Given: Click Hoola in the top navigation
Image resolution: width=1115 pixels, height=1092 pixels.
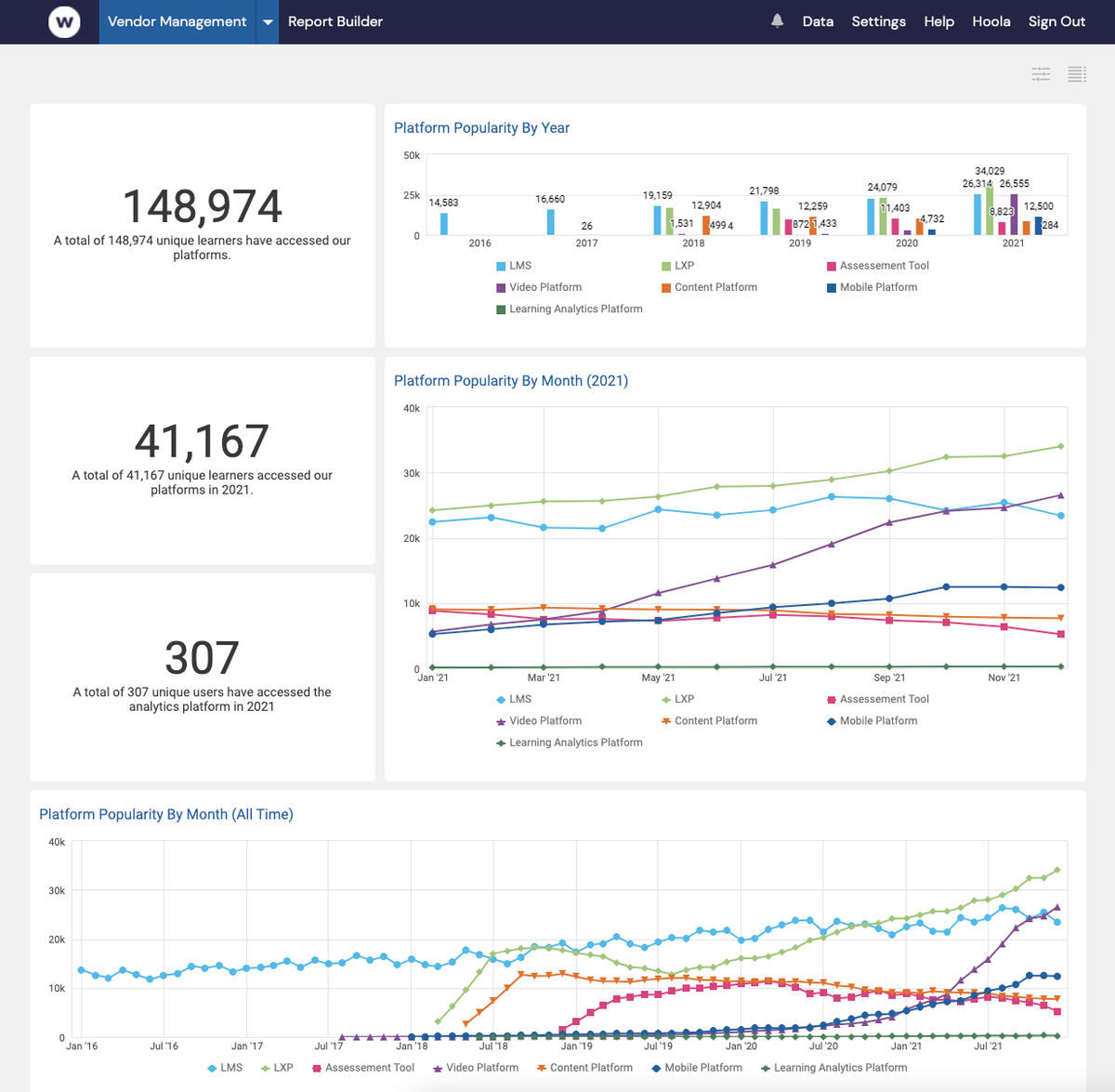Looking at the screenshot, I should coord(991,21).
